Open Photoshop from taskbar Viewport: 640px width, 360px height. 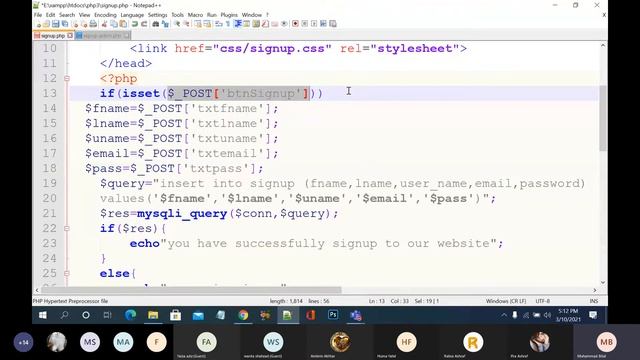[x=333, y=315]
